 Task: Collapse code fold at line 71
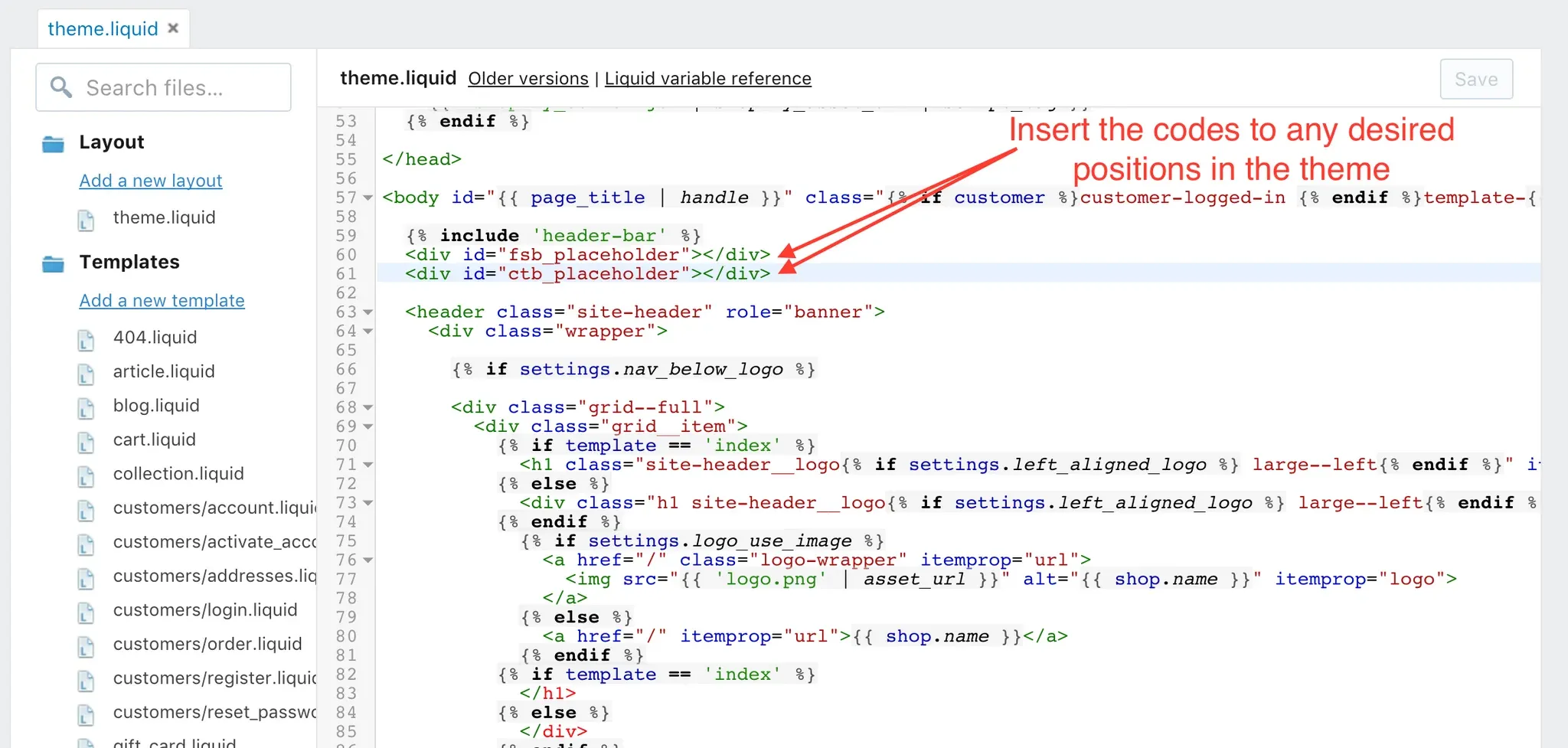368,465
